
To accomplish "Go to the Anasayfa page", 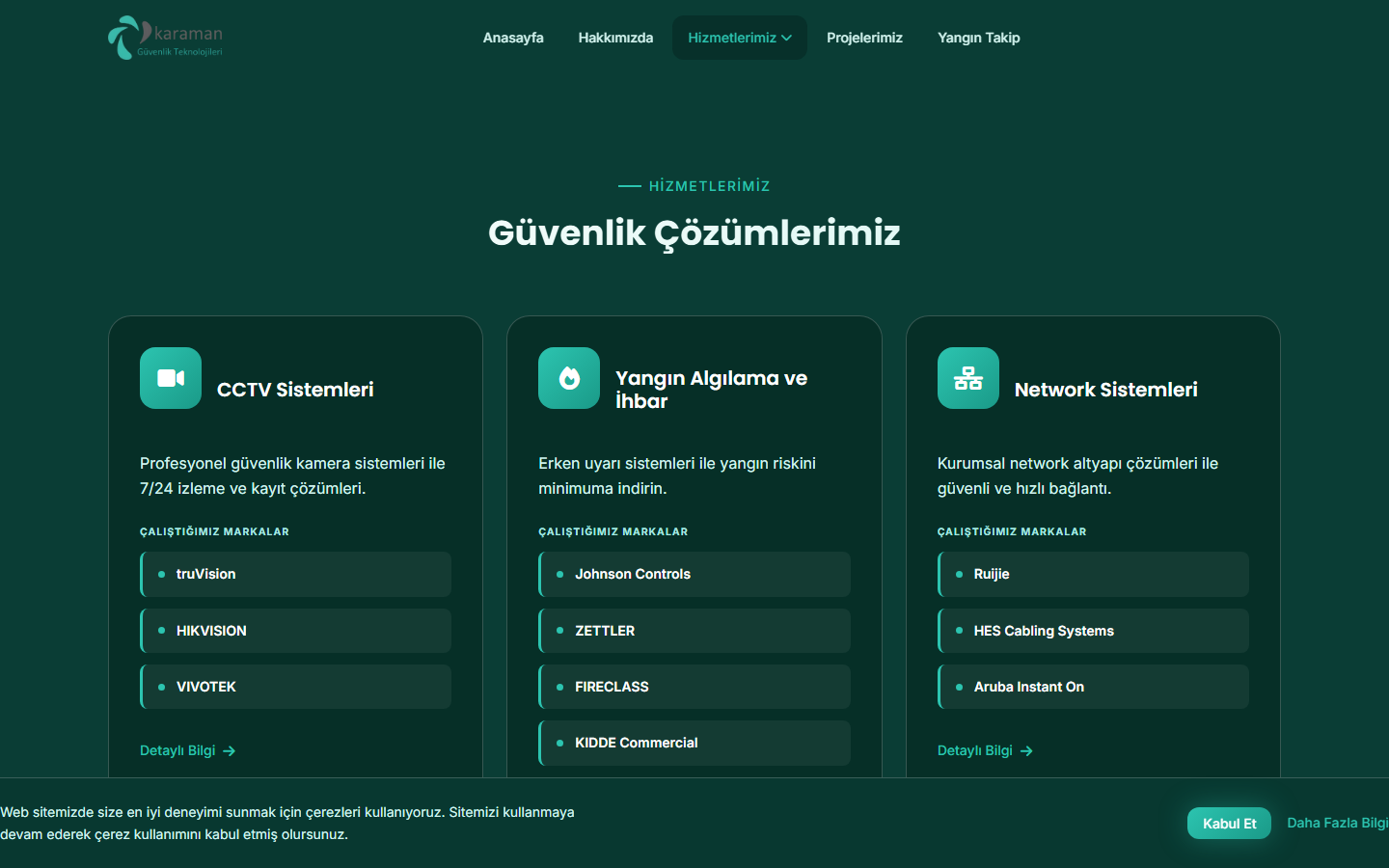I will click(x=513, y=38).
